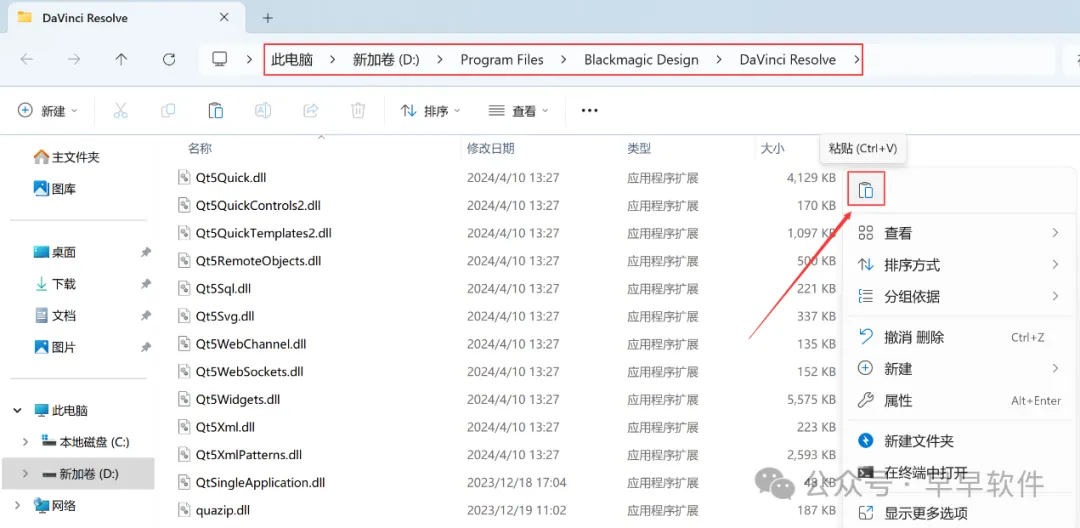Click DaVinci Resolve in the address bar

(x=788, y=60)
